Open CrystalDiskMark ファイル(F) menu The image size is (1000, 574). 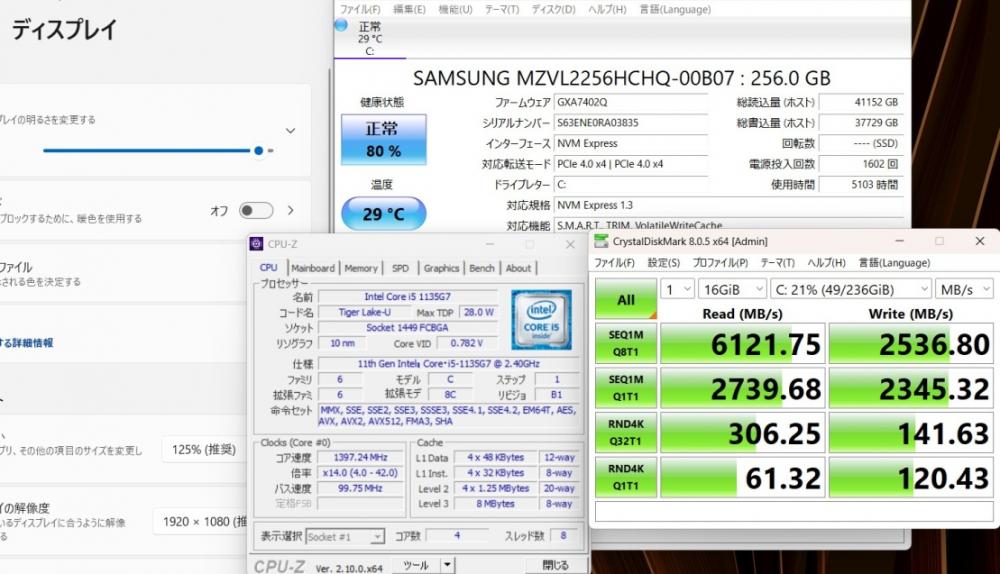click(x=614, y=263)
